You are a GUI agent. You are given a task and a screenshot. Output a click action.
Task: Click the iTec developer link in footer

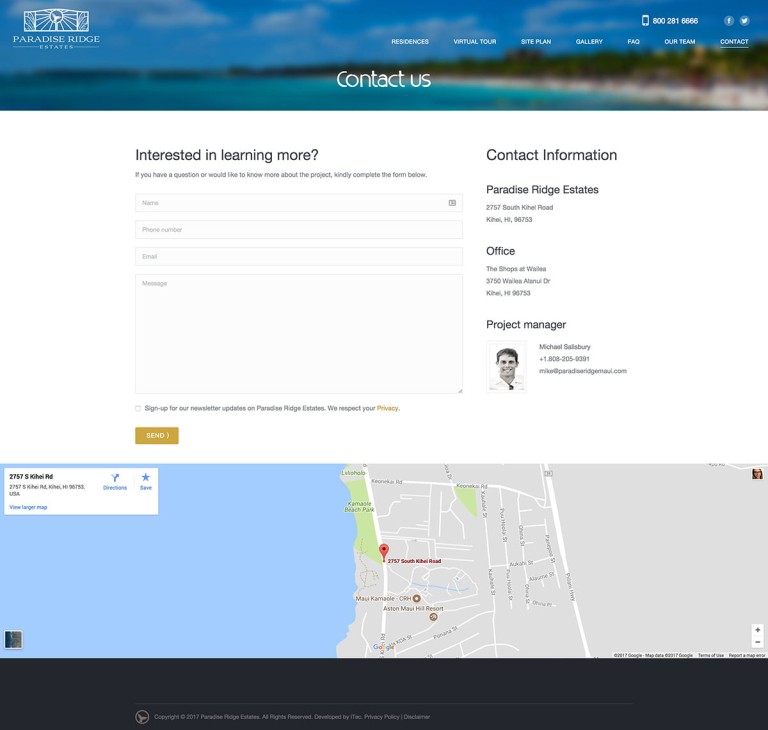point(356,717)
